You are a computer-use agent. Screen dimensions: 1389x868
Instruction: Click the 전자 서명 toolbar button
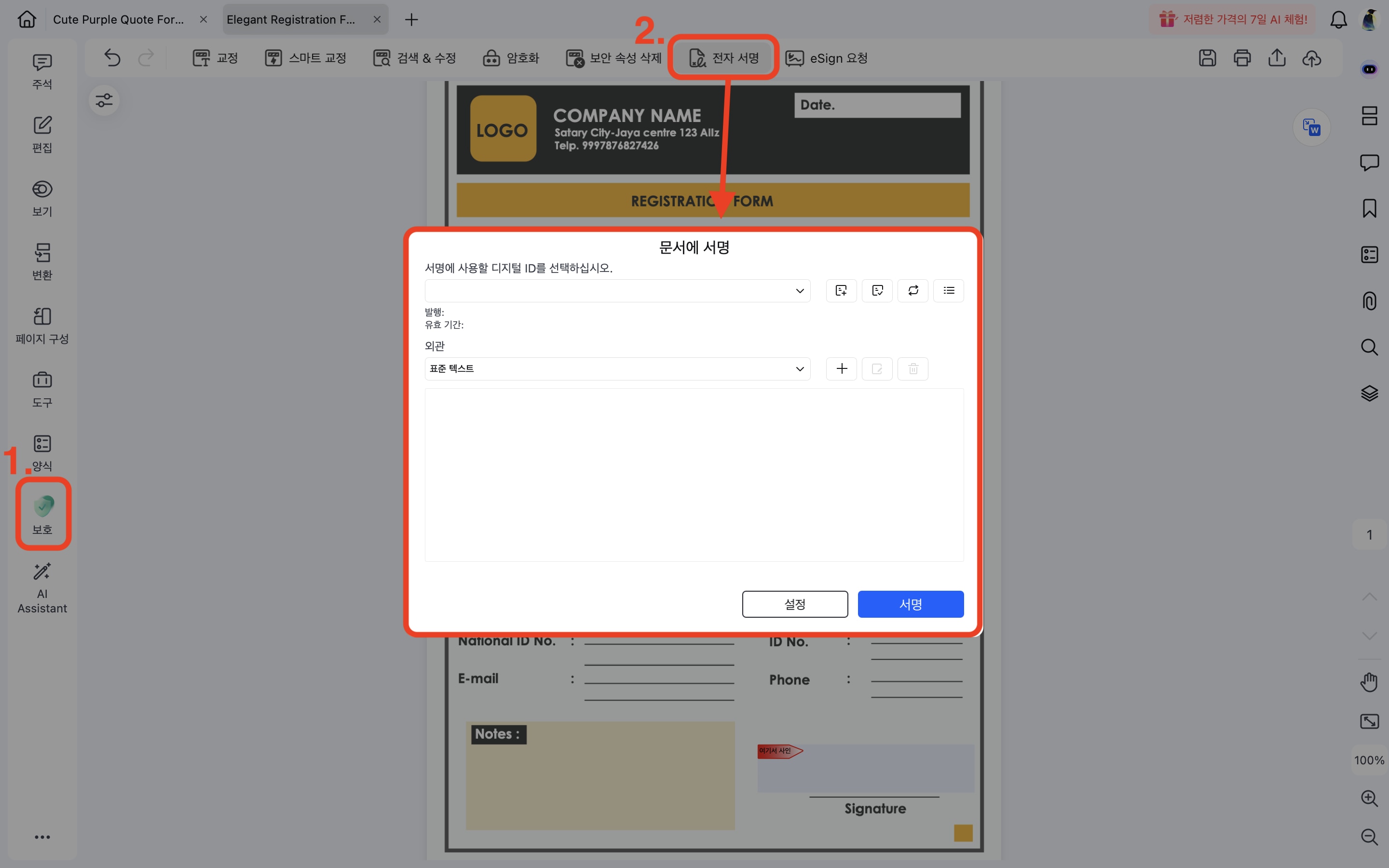[724, 58]
